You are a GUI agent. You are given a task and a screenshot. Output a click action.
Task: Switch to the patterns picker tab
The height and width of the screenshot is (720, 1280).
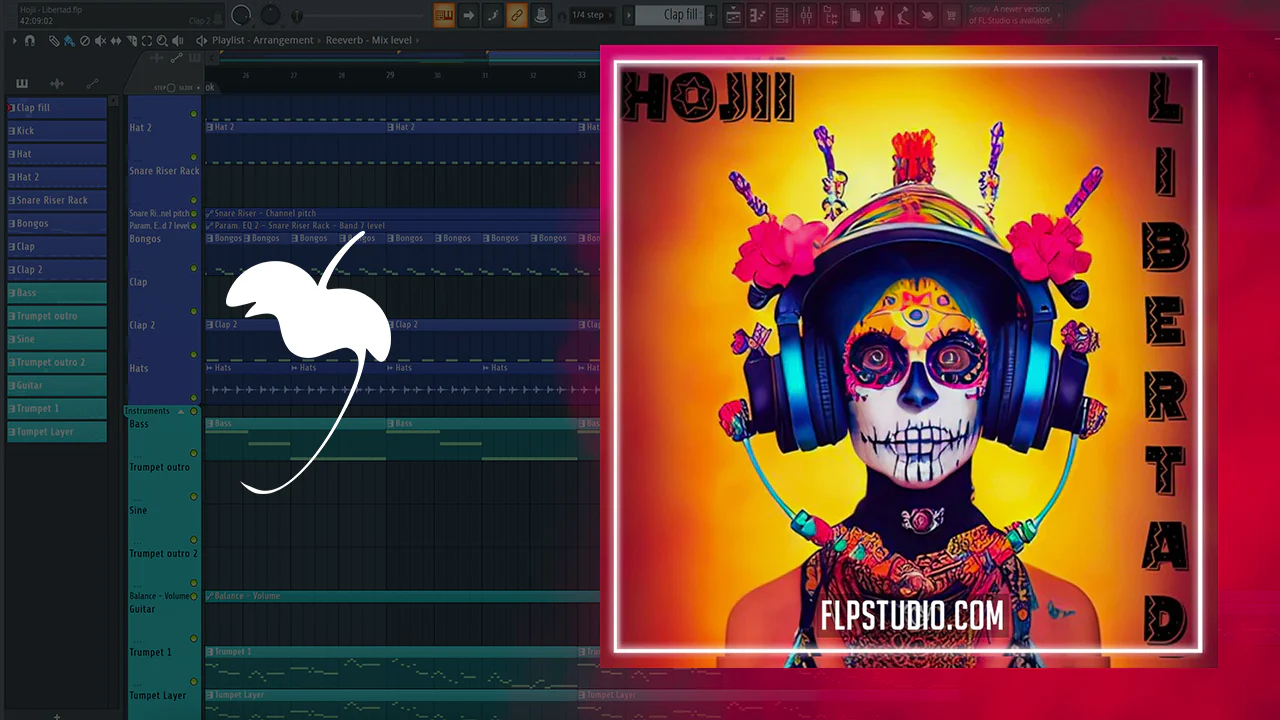coord(22,84)
